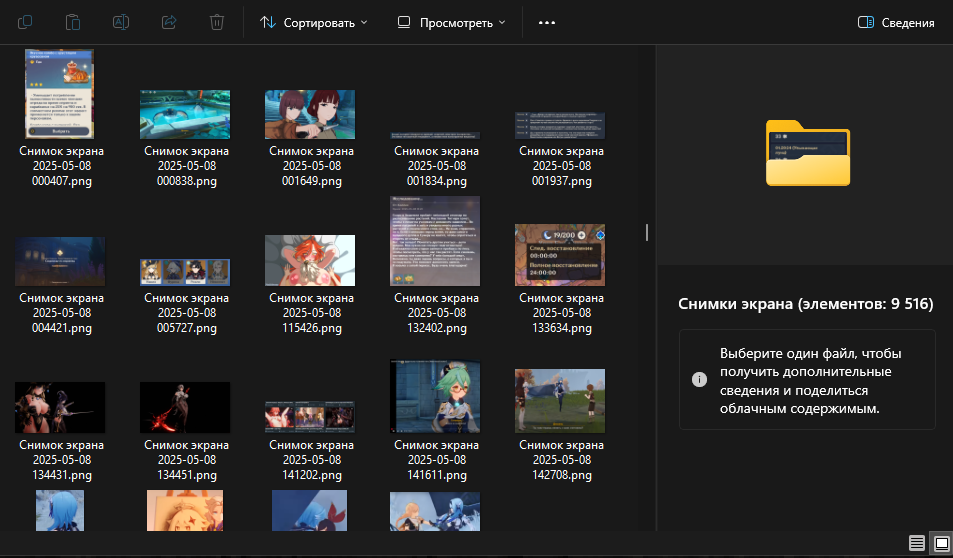The image size is (953, 558).
Task: Switch to details list view icon
Action: tap(917, 543)
